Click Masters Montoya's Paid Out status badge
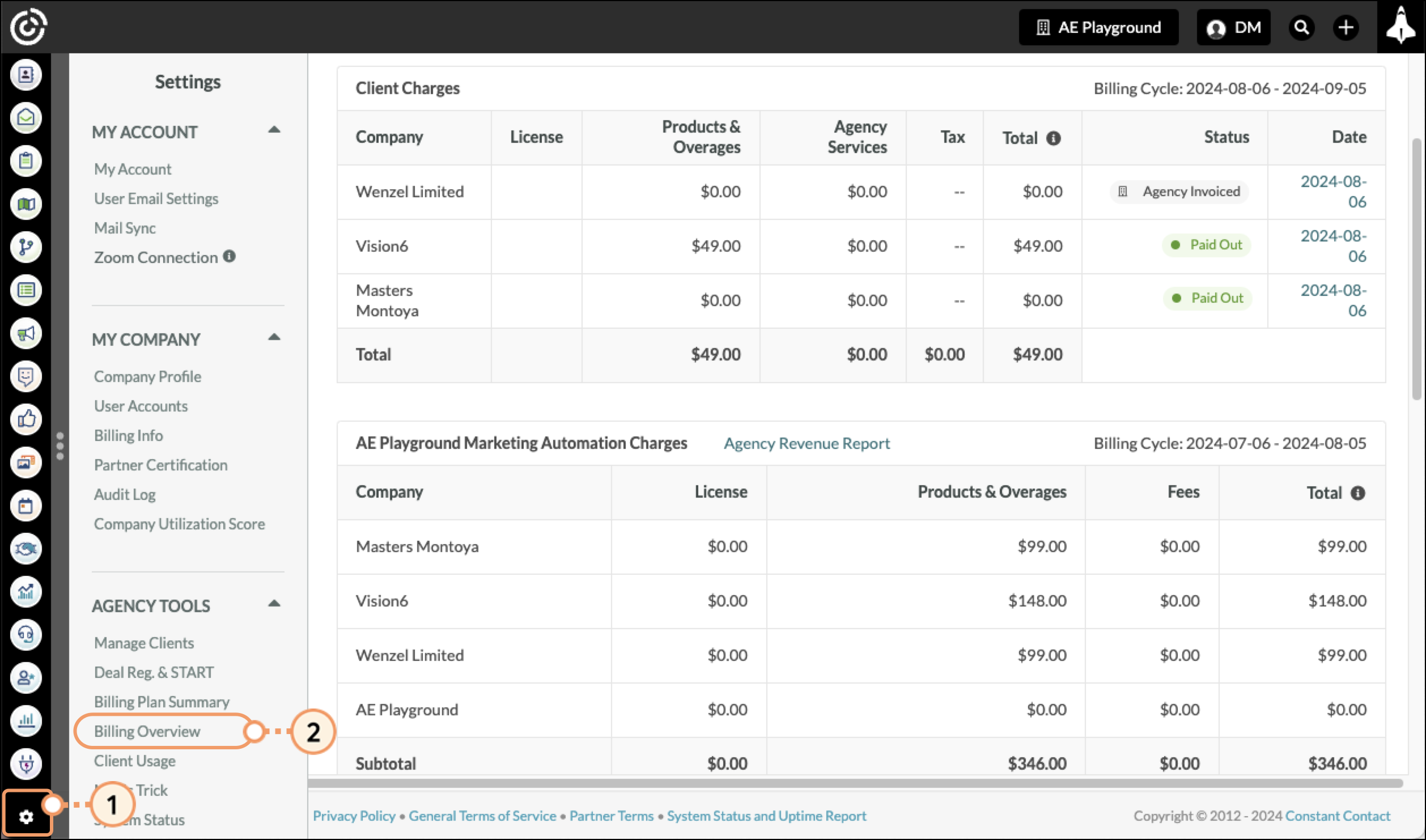Viewport: 1426px width, 840px height. click(x=1207, y=298)
